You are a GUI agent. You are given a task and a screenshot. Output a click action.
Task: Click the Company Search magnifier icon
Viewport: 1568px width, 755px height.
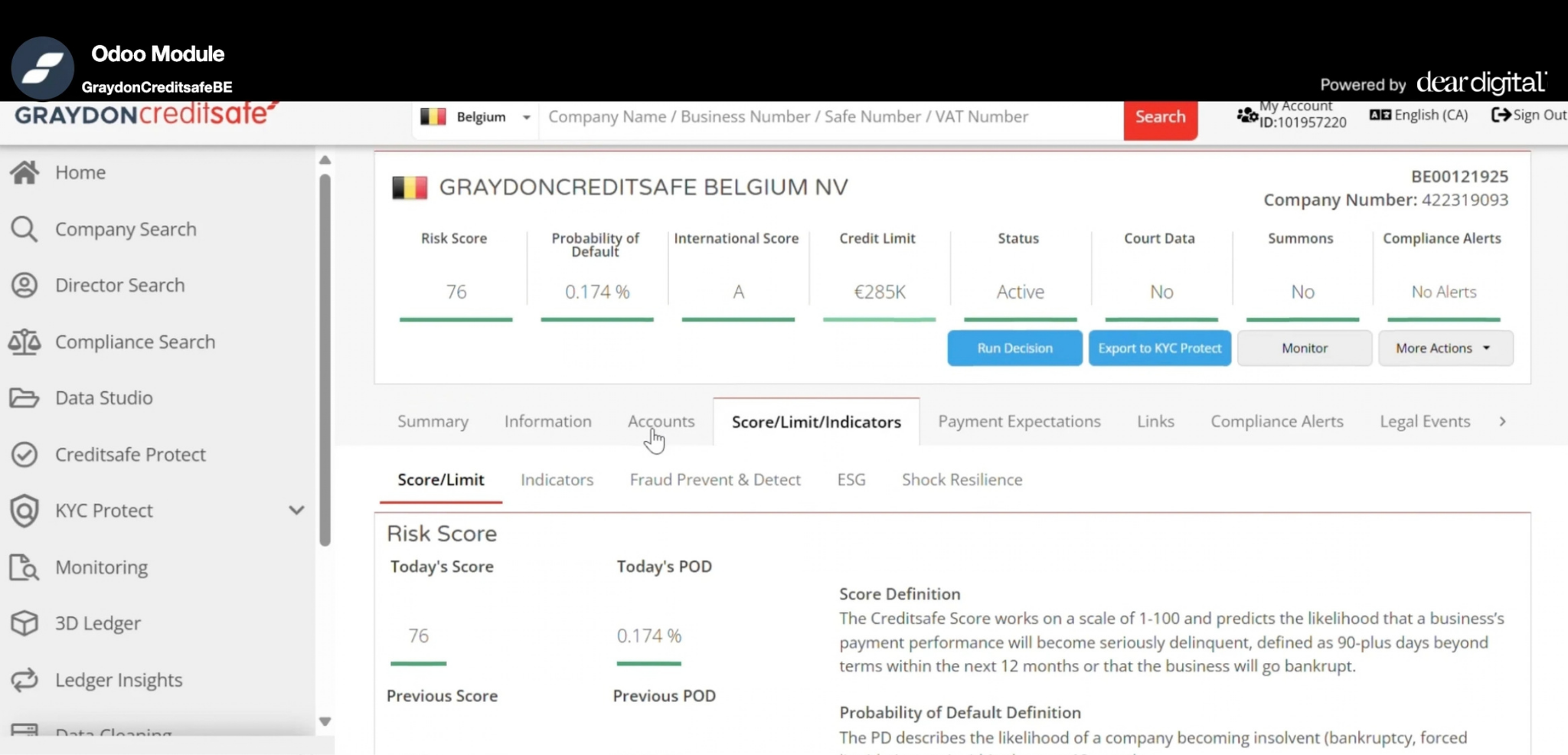pyautogui.click(x=24, y=229)
